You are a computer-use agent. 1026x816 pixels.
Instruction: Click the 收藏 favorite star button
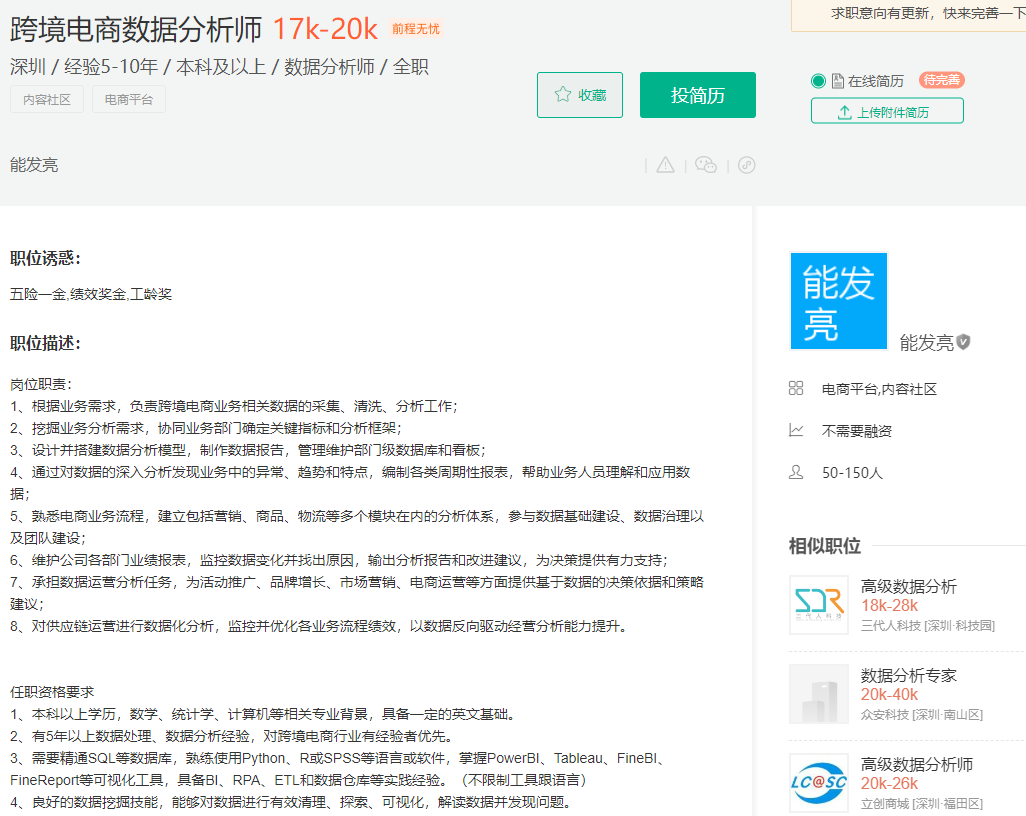click(x=580, y=95)
